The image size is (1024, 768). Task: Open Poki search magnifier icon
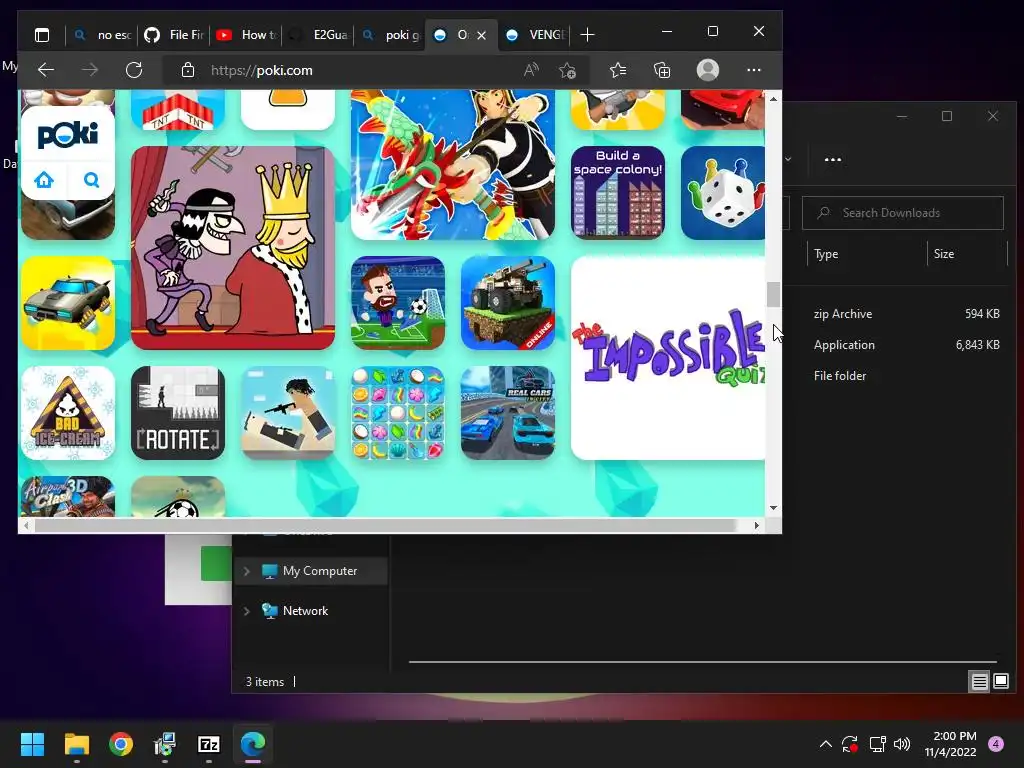click(91, 180)
